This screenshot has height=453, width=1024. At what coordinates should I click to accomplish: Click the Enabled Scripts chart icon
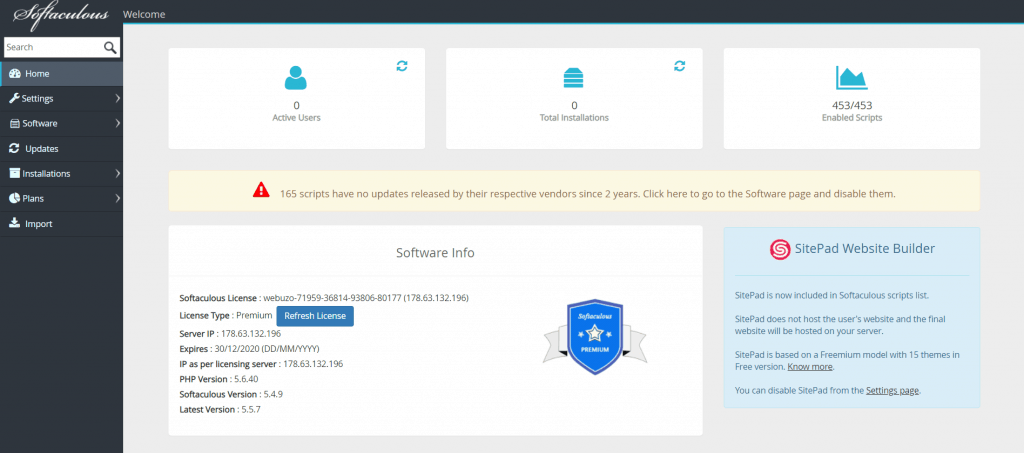click(x=851, y=78)
